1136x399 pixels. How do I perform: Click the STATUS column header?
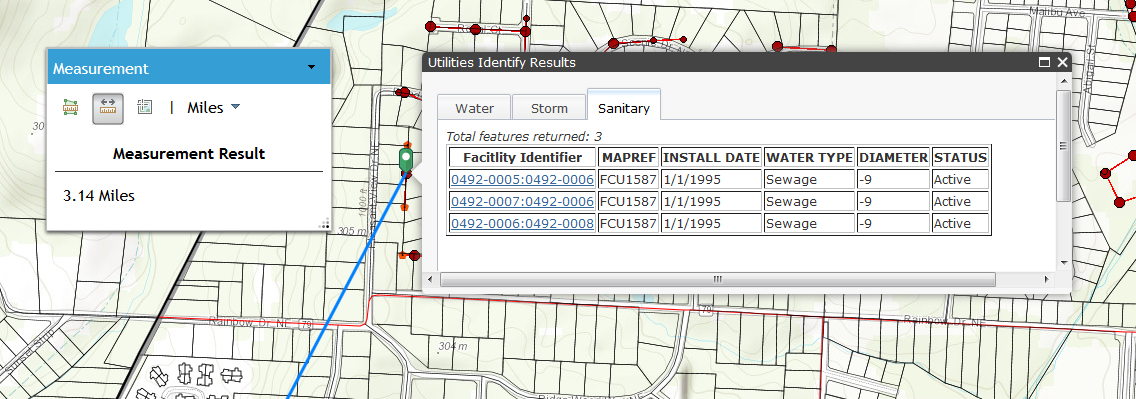960,157
